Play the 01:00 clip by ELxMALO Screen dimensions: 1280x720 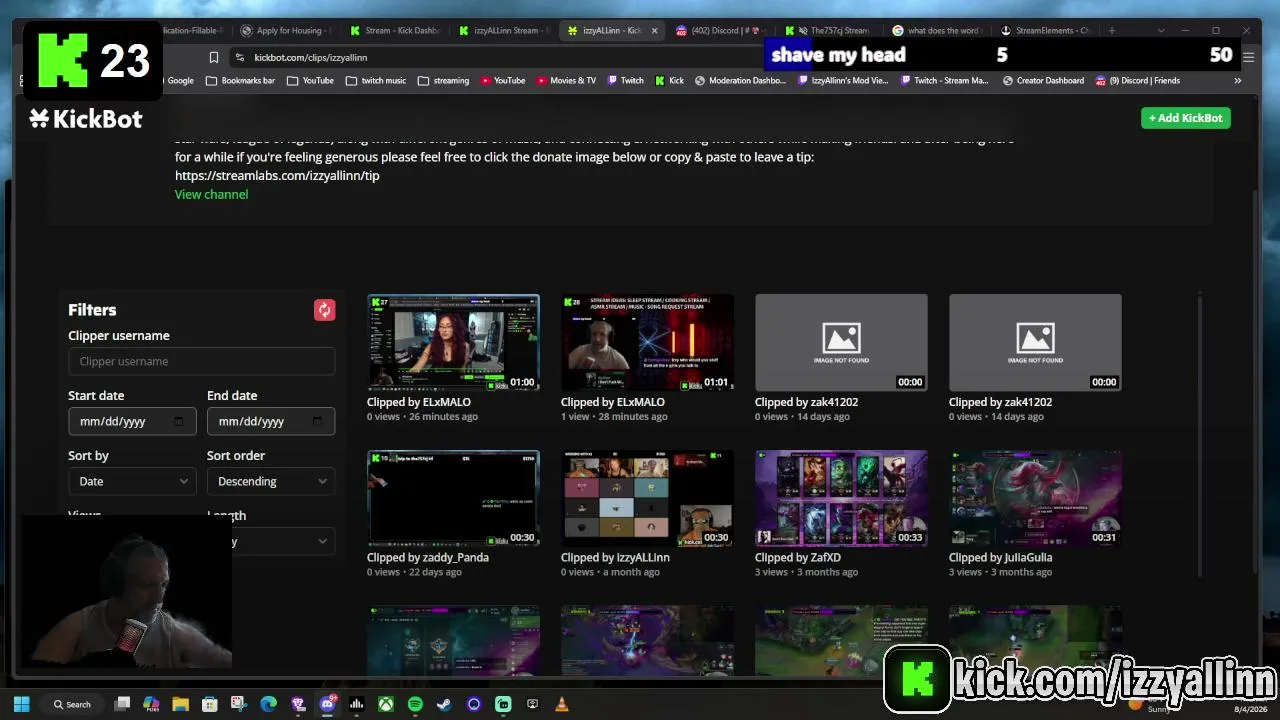[x=453, y=342]
